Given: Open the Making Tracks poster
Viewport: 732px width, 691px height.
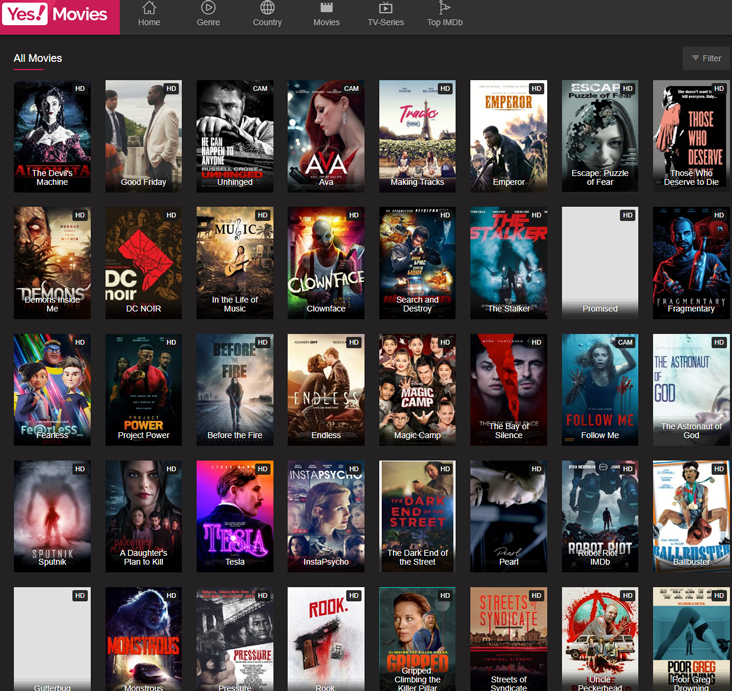Looking at the screenshot, I should [x=417, y=136].
